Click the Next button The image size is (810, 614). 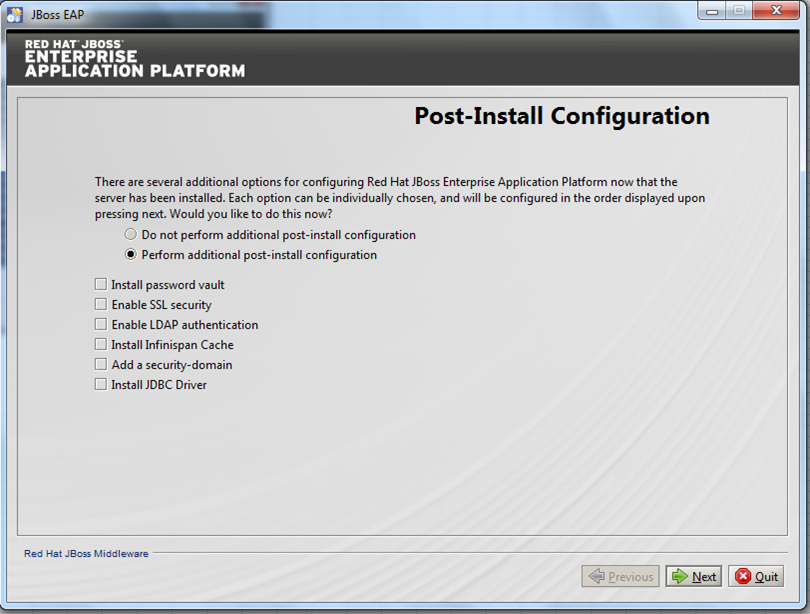click(694, 576)
